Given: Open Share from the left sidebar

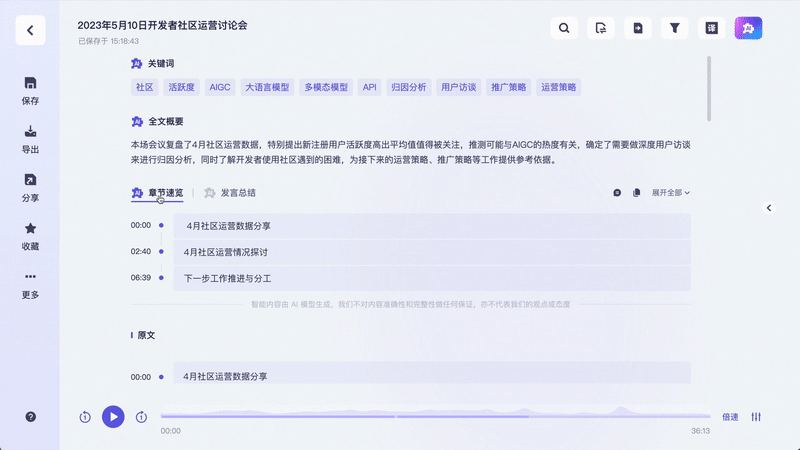Looking at the screenshot, I should 30,187.
